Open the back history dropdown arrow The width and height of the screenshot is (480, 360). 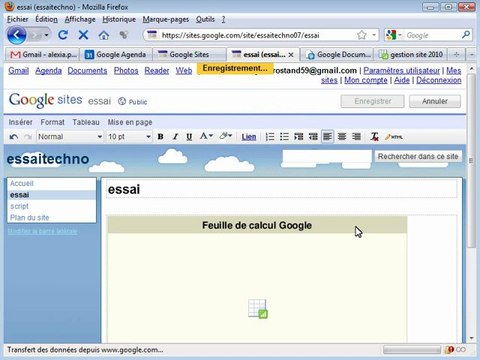46,35
